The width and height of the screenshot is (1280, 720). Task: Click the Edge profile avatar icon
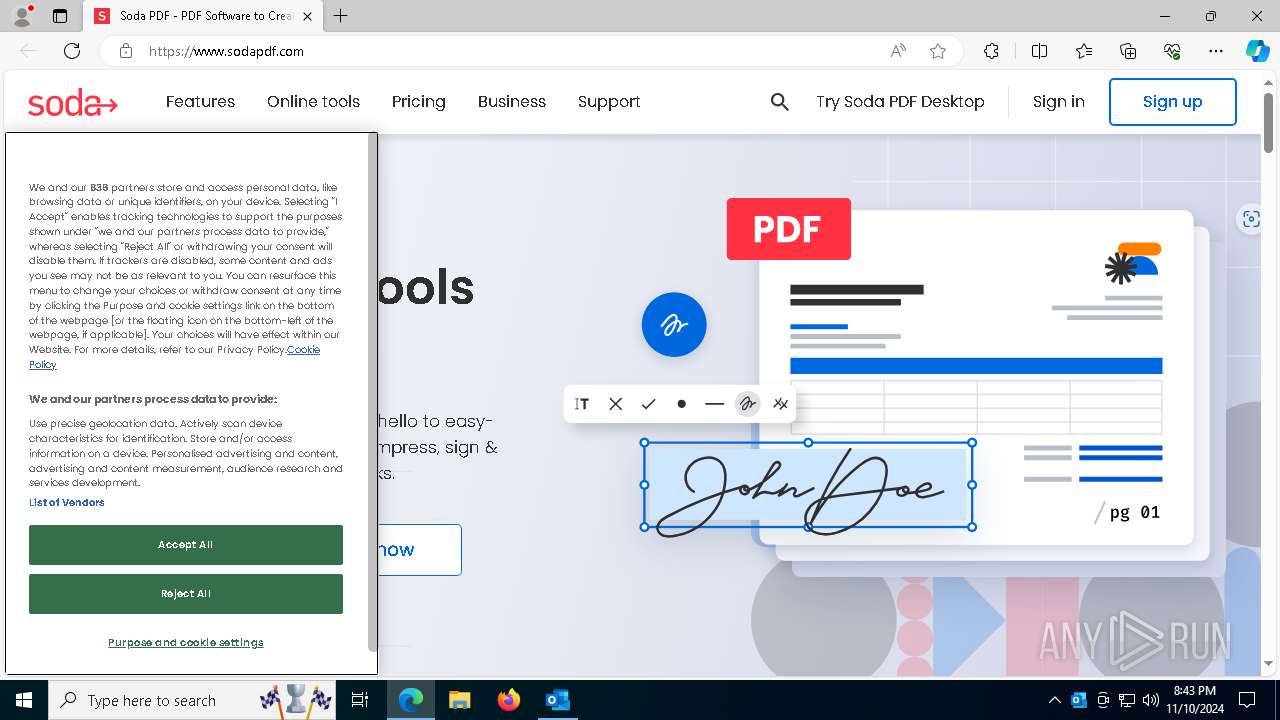pos(22,16)
